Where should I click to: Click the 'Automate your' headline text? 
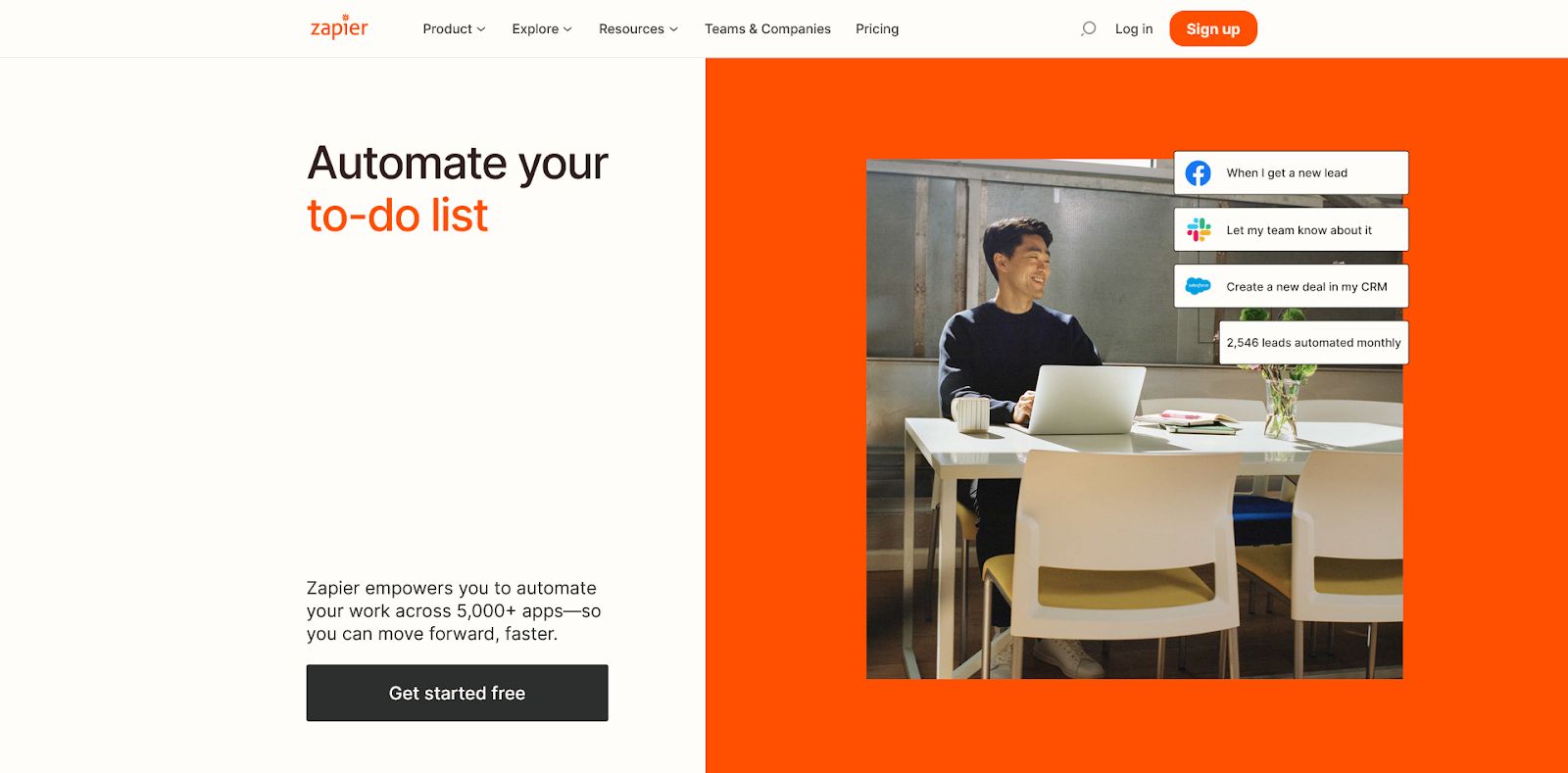(458, 164)
